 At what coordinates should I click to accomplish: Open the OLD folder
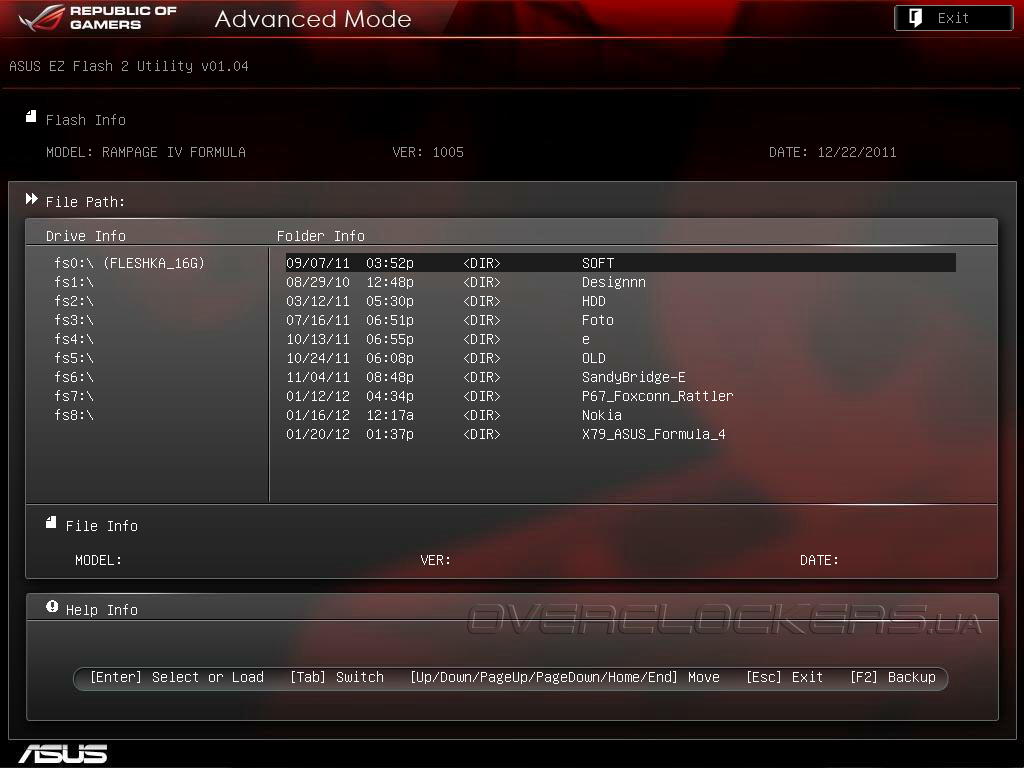pos(620,358)
